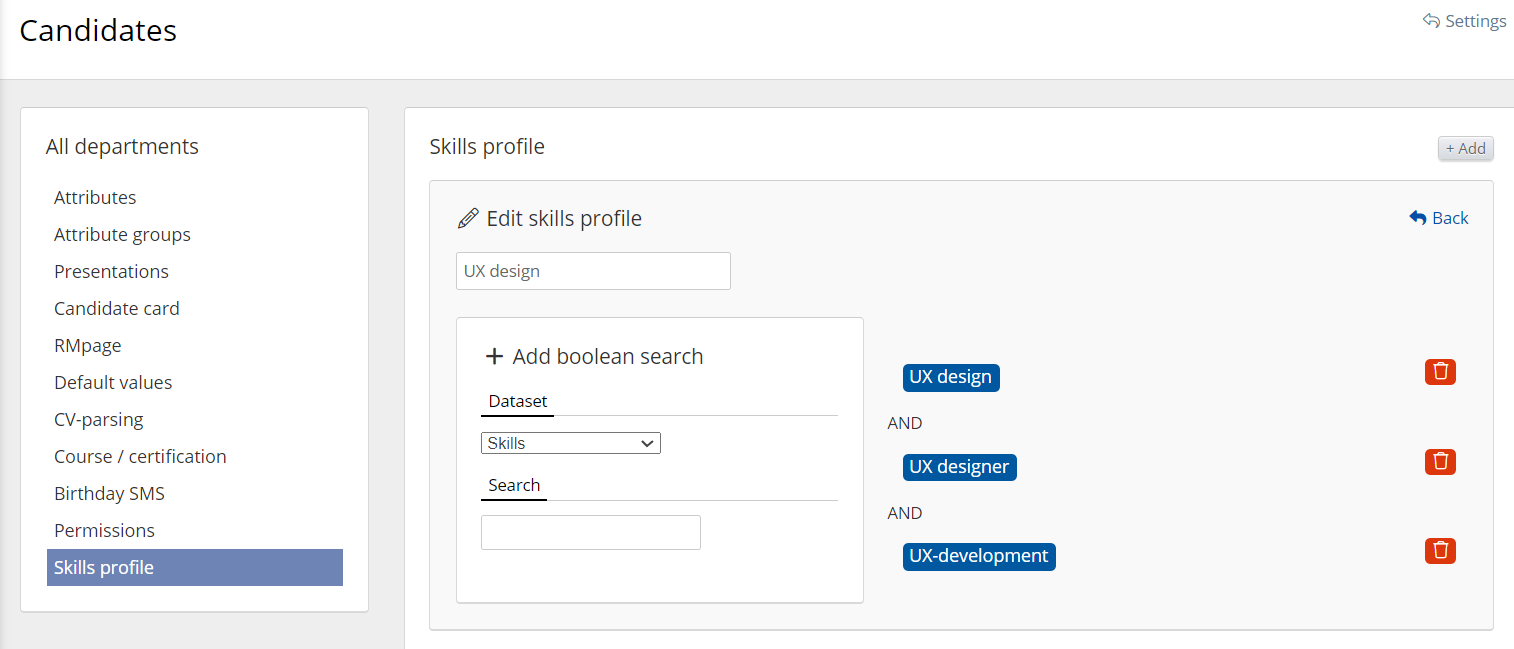Click the UX-development blue tag
This screenshot has height=649, width=1514.
coord(978,556)
